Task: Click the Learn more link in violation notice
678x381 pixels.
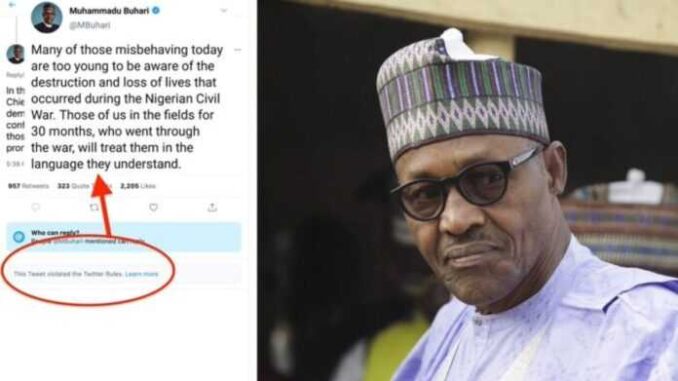Action: (142, 274)
